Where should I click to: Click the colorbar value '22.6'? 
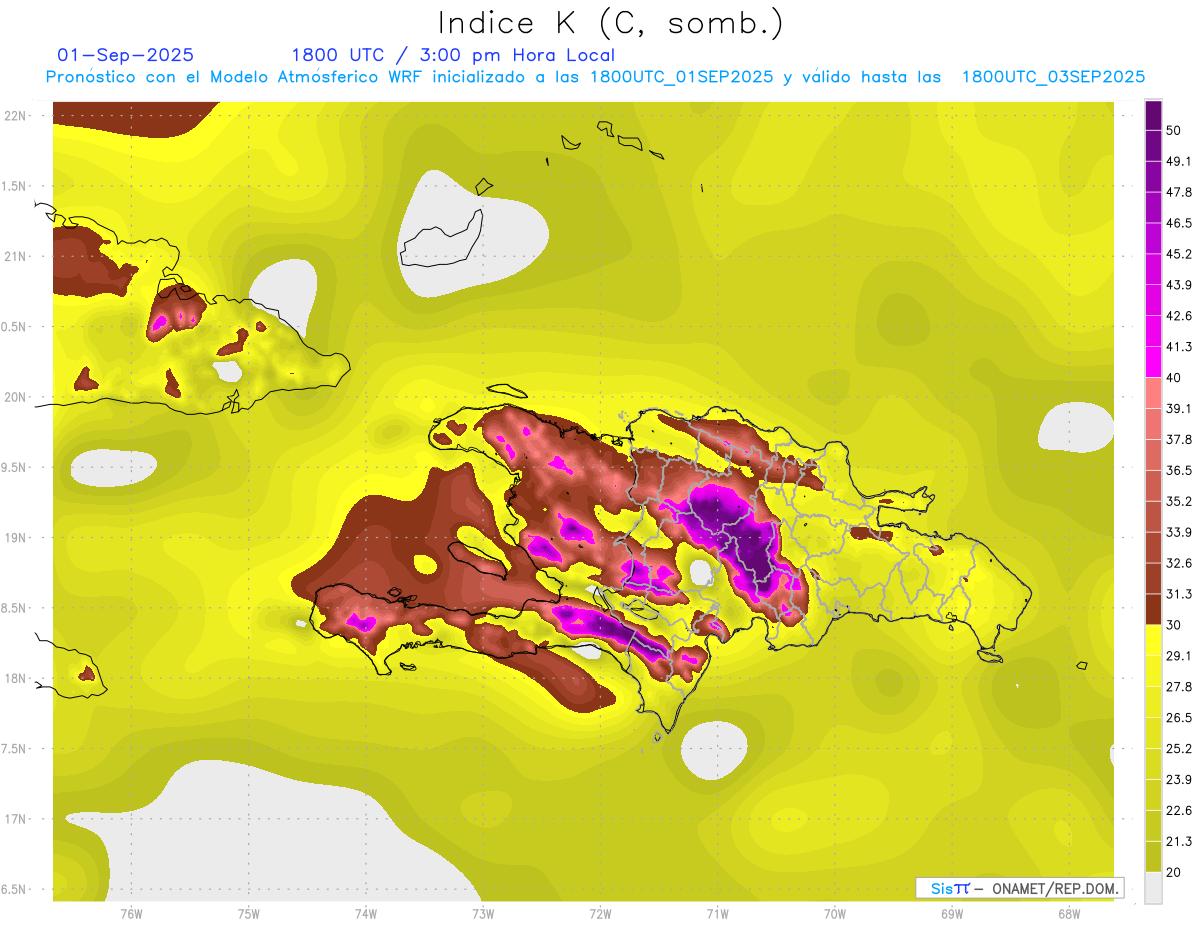[x=1179, y=810]
